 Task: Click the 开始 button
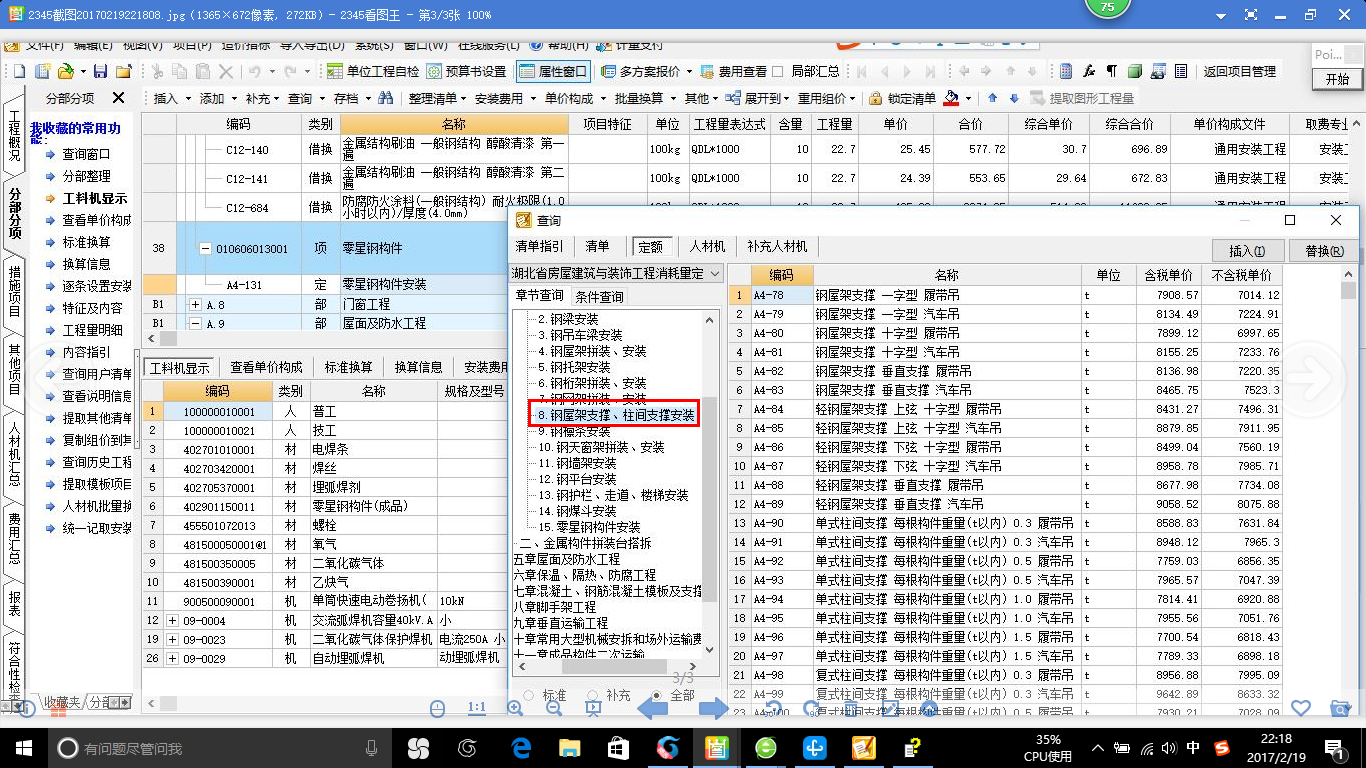point(1336,79)
